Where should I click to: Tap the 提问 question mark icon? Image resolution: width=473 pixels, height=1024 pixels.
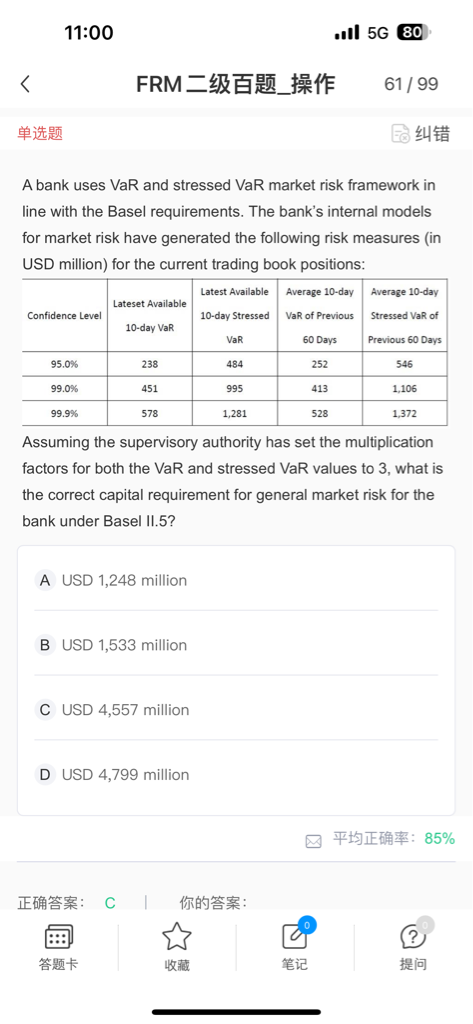point(413,936)
